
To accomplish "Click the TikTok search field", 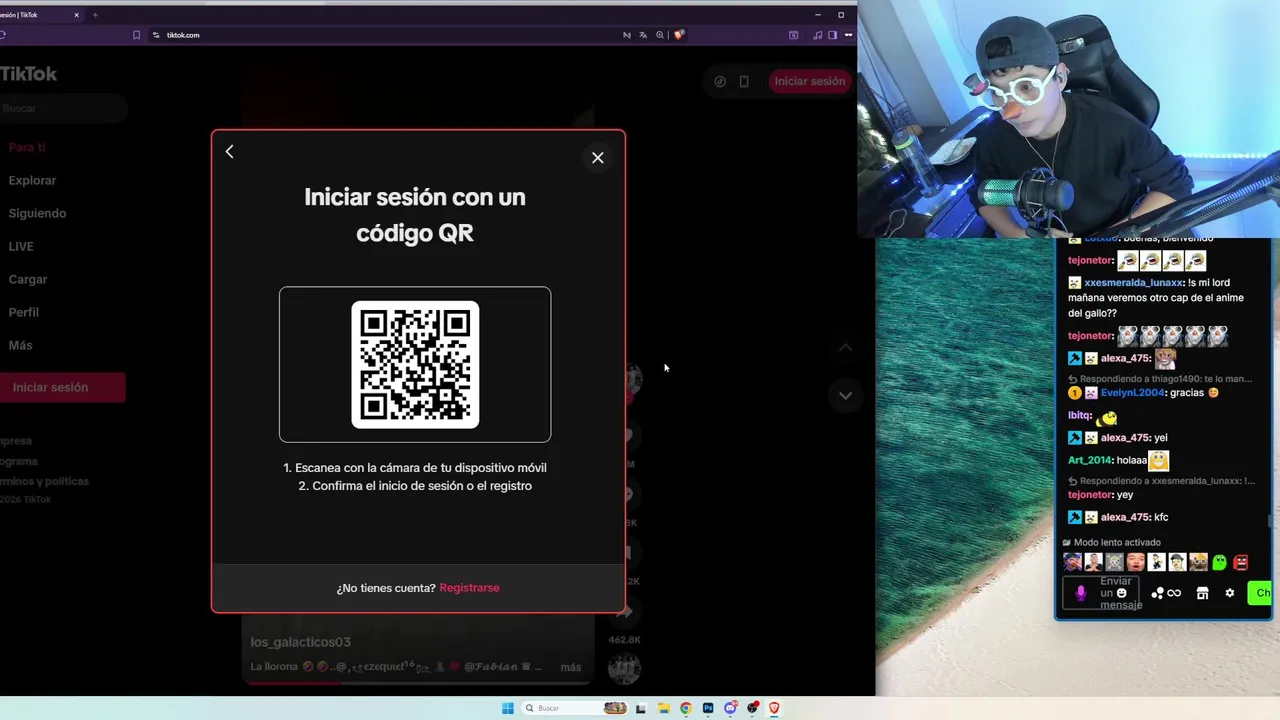I will (x=62, y=108).
